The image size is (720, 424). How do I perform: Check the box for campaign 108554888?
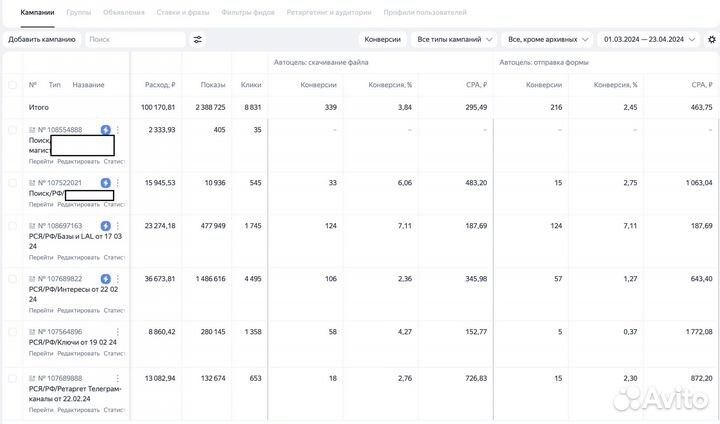click(x=13, y=130)
